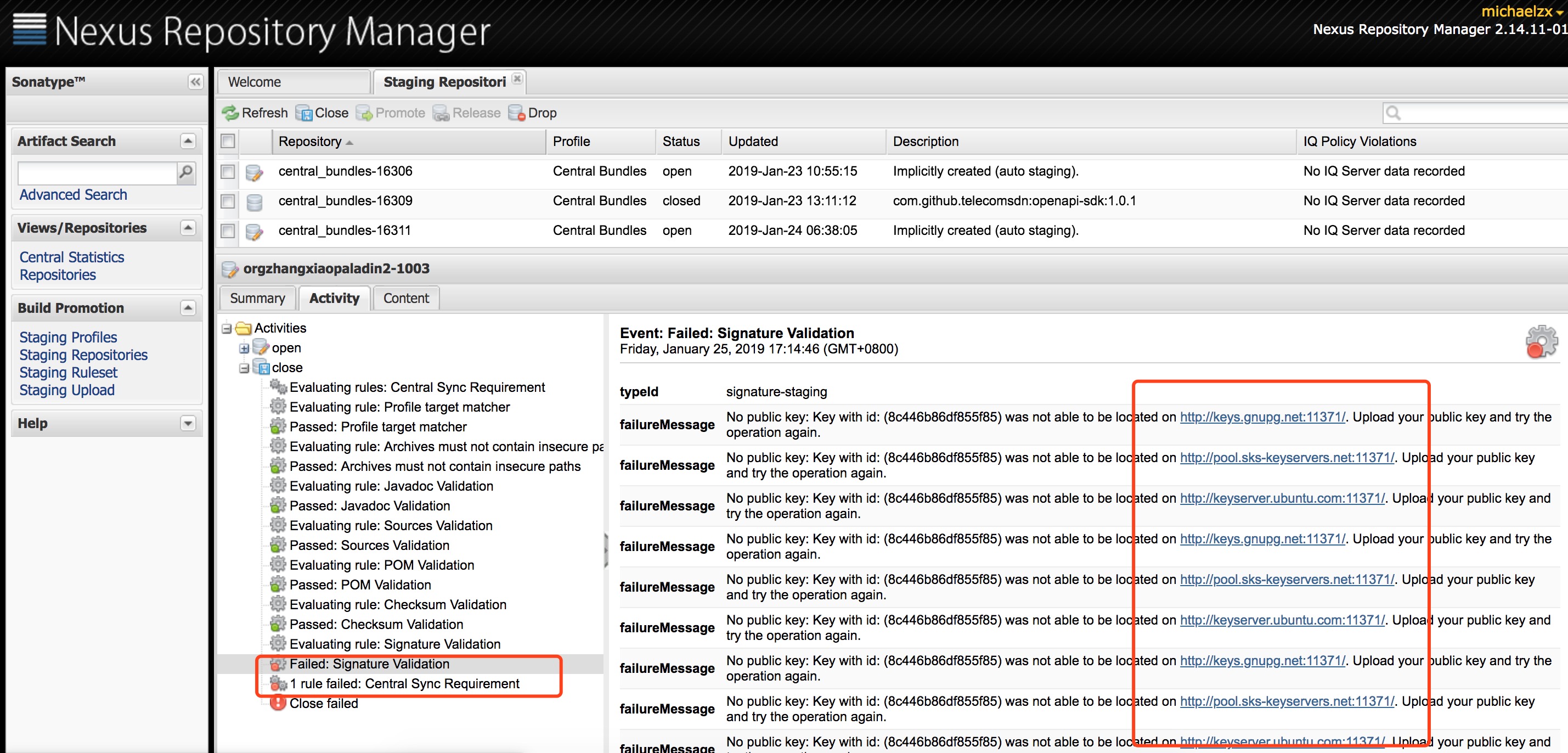Click the Drop toolbar button
Screen dimensions: 1568x753
[532, 113]
